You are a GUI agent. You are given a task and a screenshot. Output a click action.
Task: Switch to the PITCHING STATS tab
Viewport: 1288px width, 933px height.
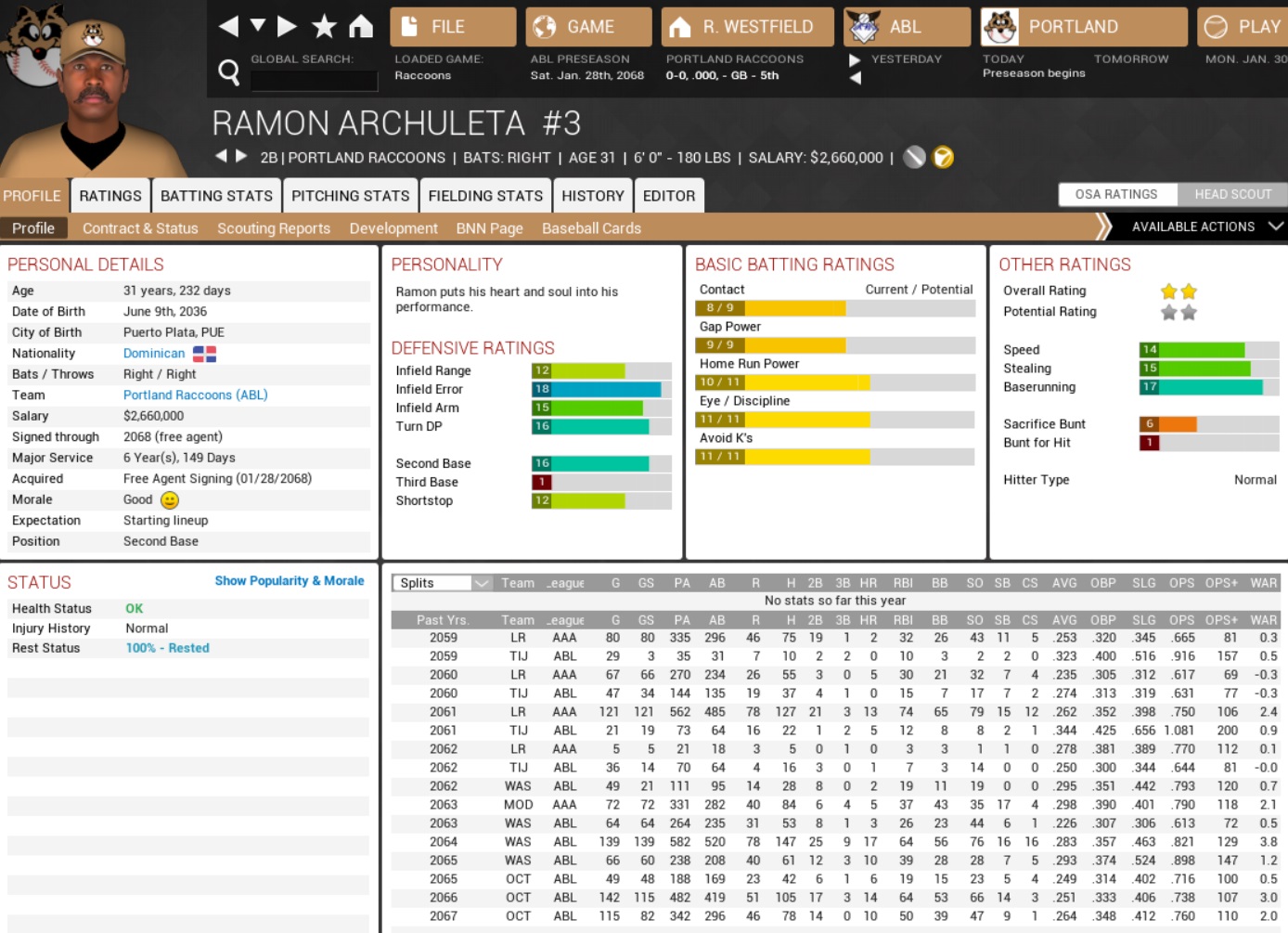(x=350, y=196)
